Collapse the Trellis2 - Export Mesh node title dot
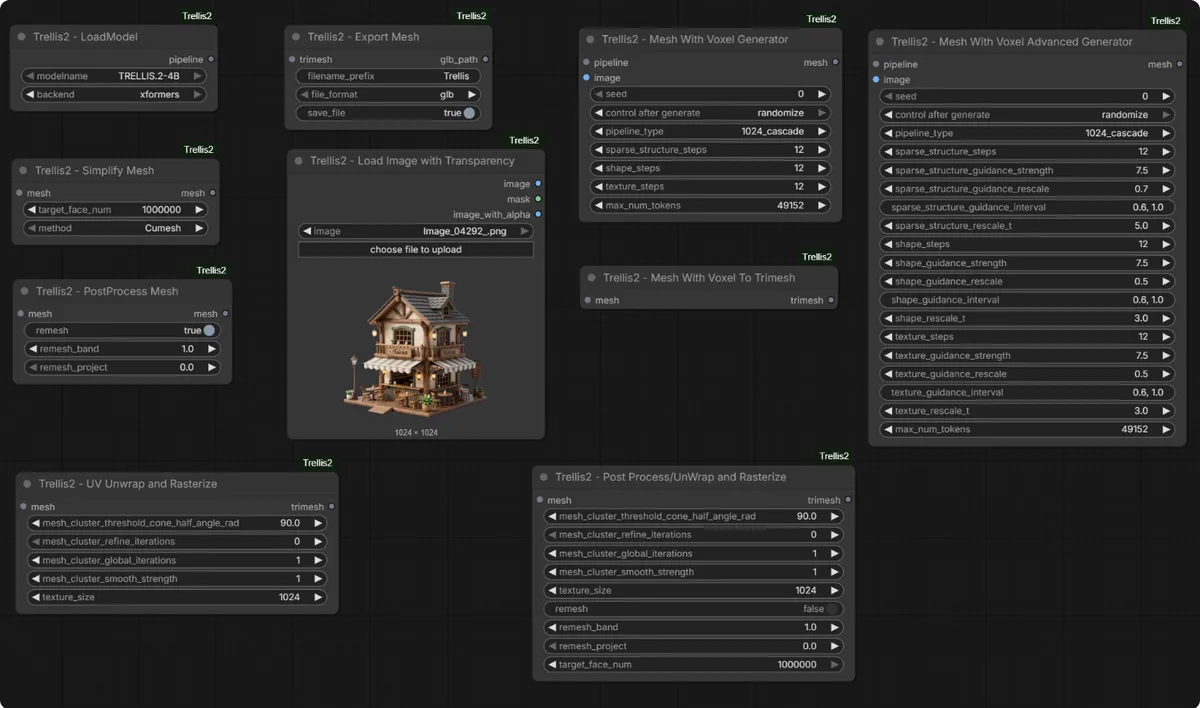 (296, 37)
